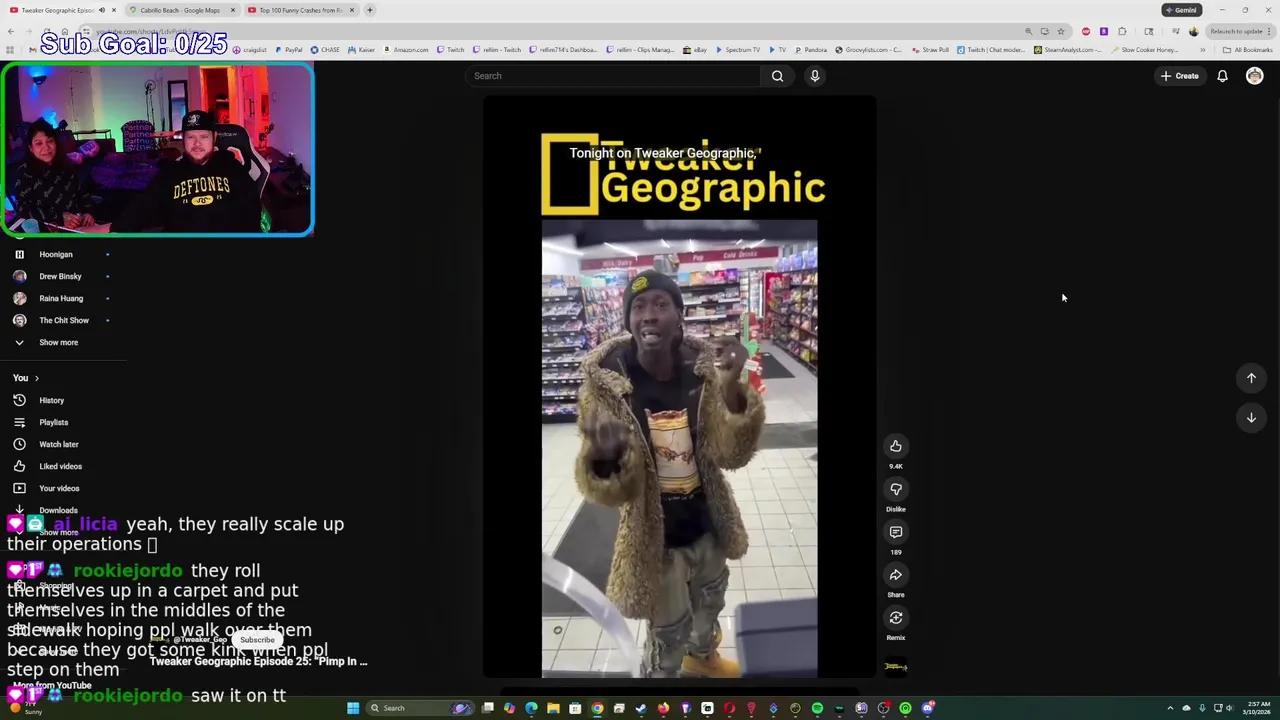
Task: Subscribe to the Tweaker_Geo channel
Action: (x=257, y=640)
